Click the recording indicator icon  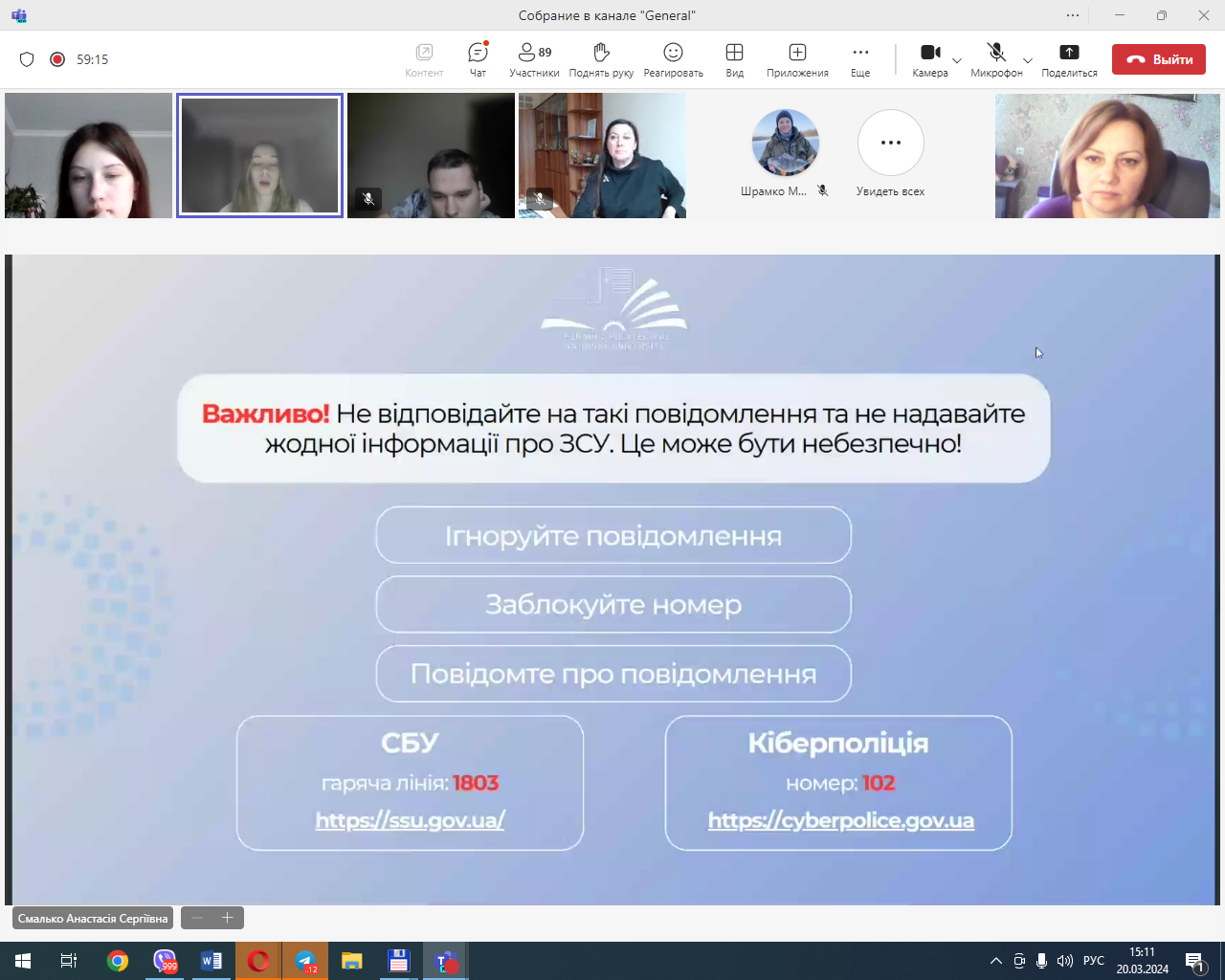pos(57,59)
